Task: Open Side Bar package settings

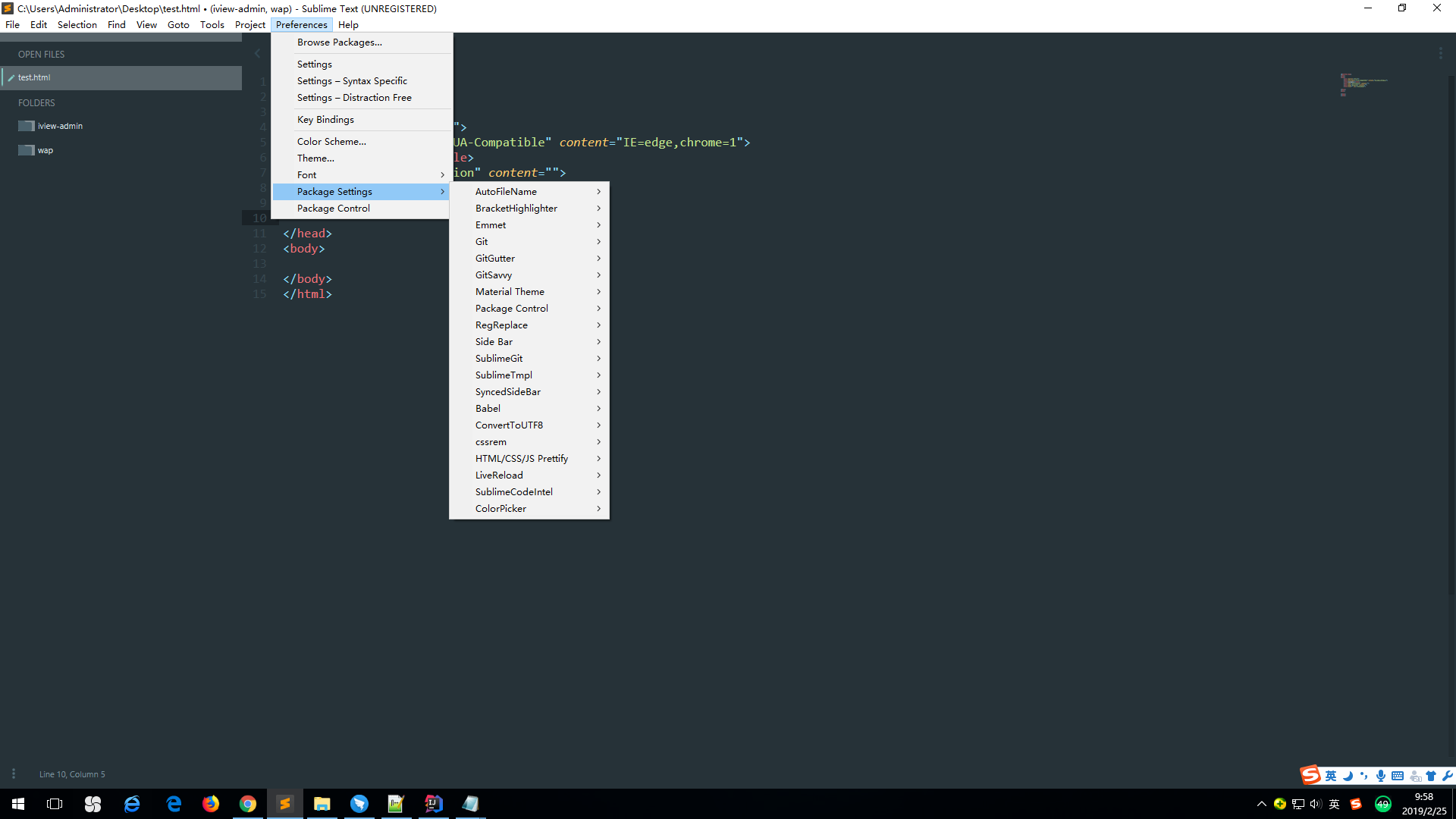Action: tap(529, 342)
